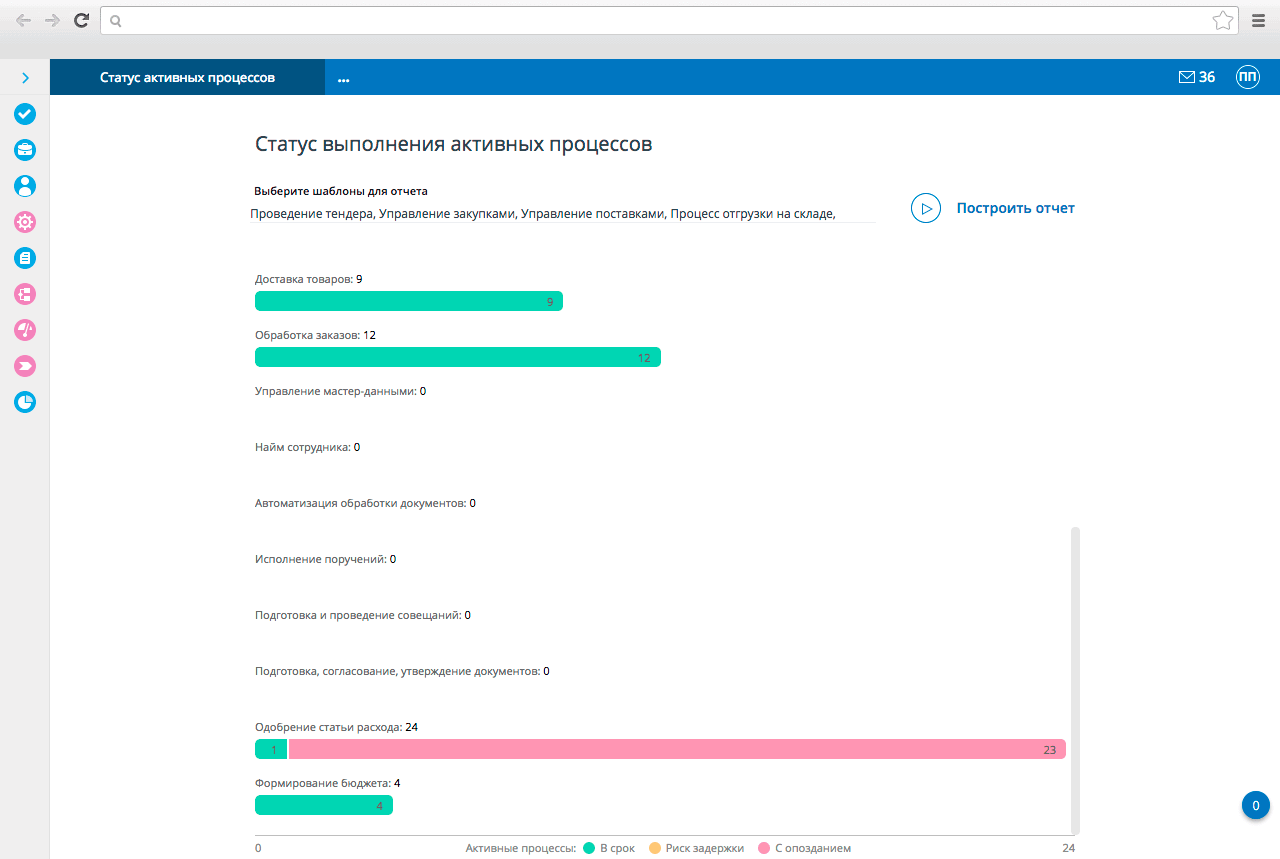Open the user profile person icon
The image size is (1280, 859).
tap(24, 185)
